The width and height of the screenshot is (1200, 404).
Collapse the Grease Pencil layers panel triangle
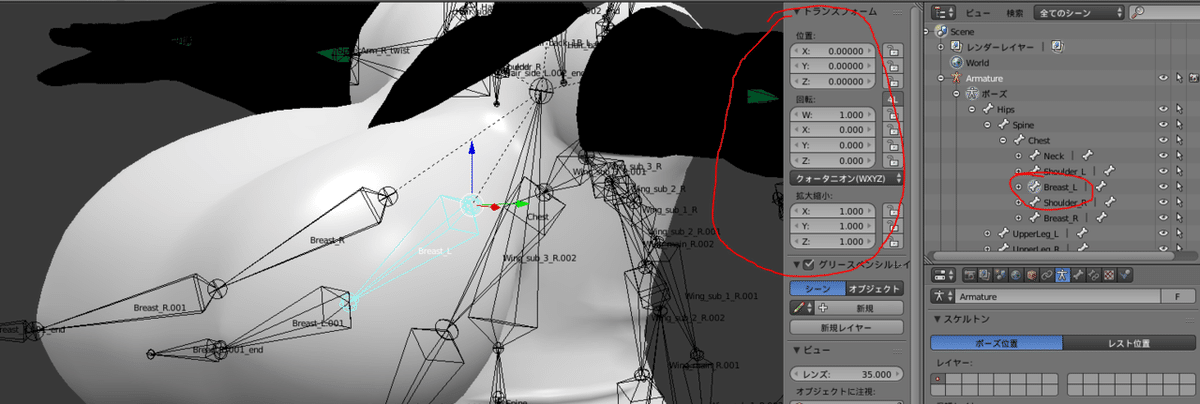point(797,264)
